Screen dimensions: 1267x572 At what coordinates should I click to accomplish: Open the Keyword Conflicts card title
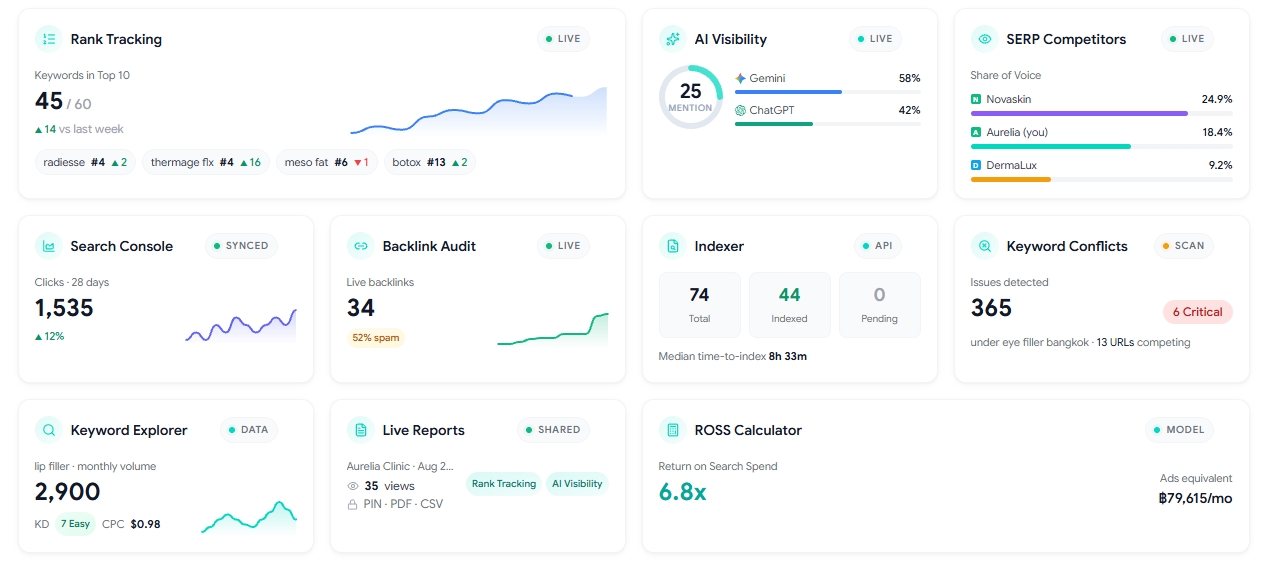click(x=1067, y=246)
